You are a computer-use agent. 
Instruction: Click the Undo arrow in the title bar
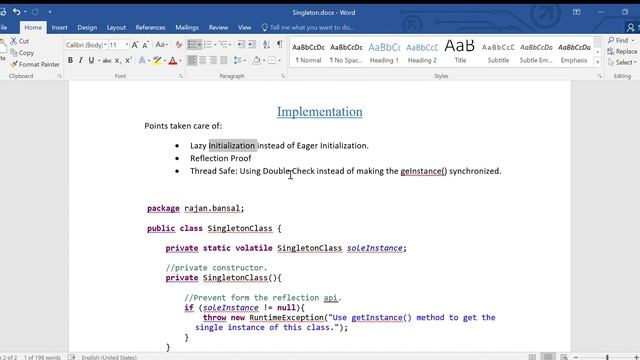click(16, 12)
